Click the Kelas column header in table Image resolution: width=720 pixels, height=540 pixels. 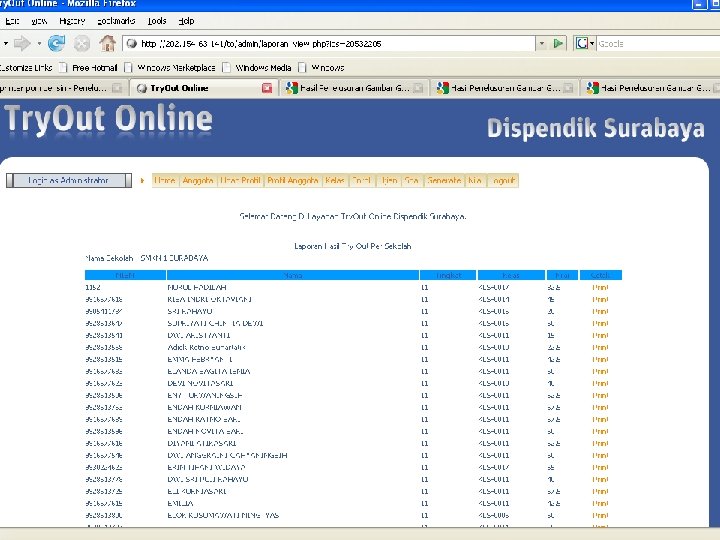[511, 275]
